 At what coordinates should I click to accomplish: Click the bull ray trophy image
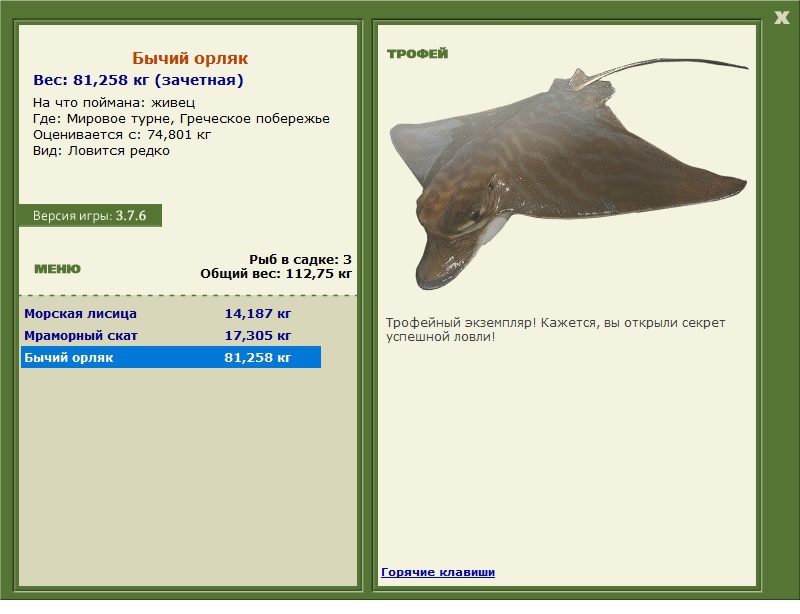click(x=568, y=173)
